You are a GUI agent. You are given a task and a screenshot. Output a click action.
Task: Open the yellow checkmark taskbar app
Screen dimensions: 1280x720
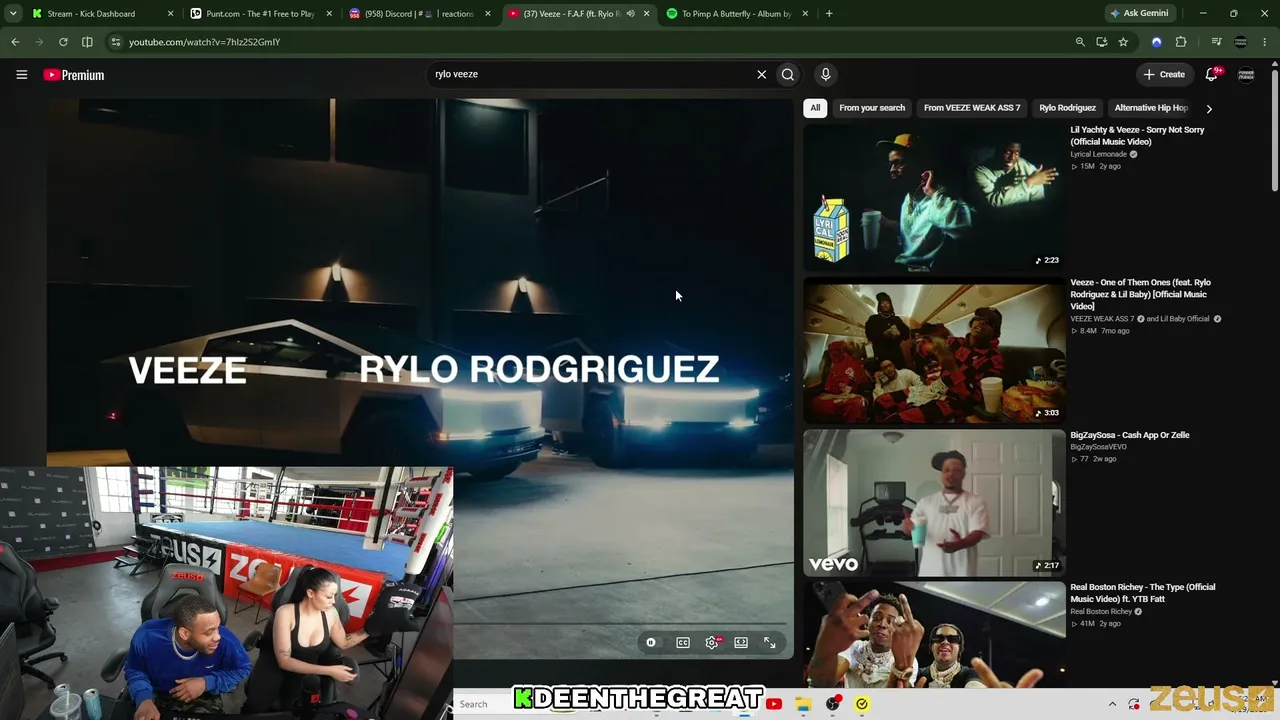coord(862,704)
